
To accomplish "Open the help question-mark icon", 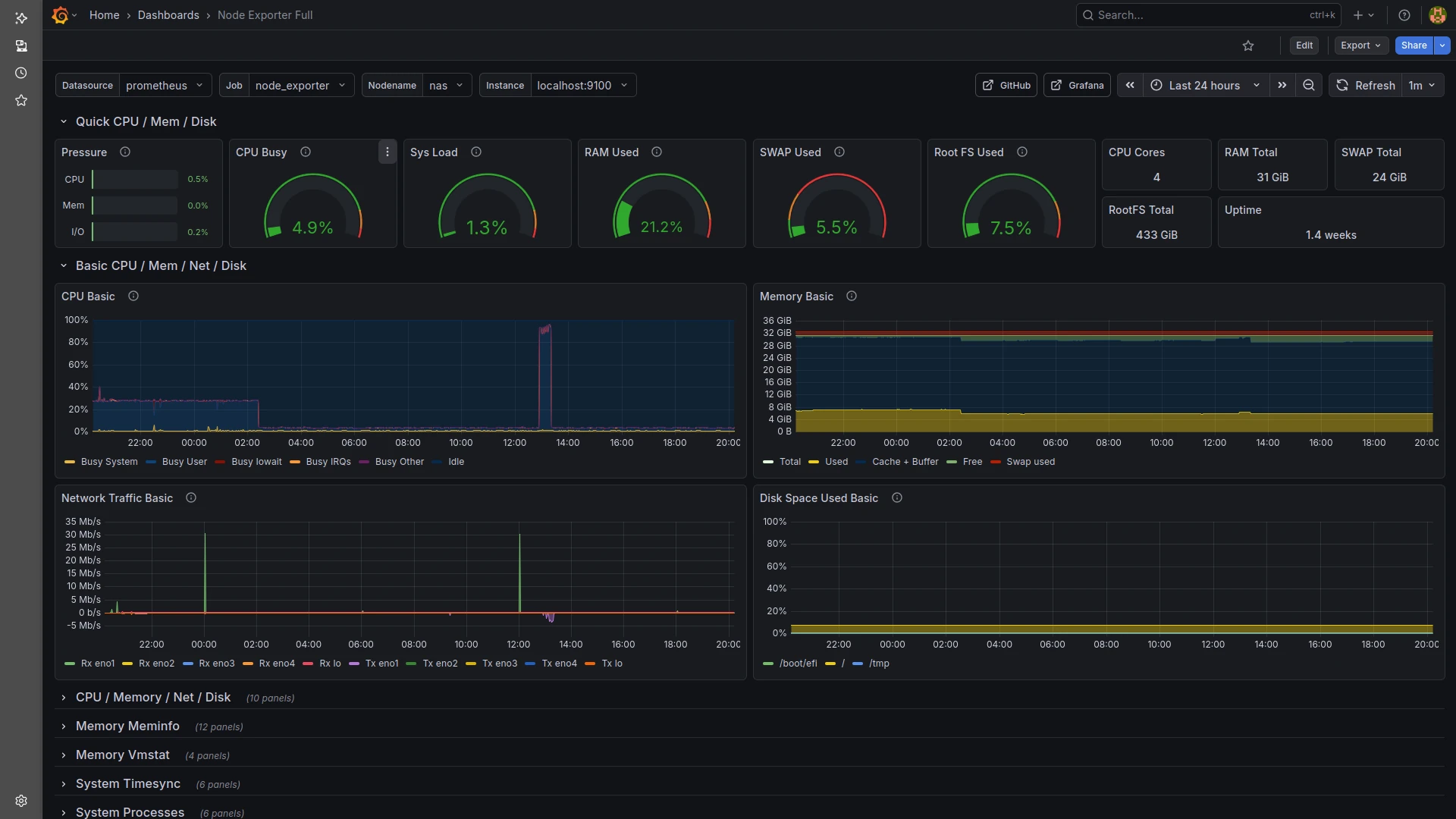I will [x=1404, y=15].
